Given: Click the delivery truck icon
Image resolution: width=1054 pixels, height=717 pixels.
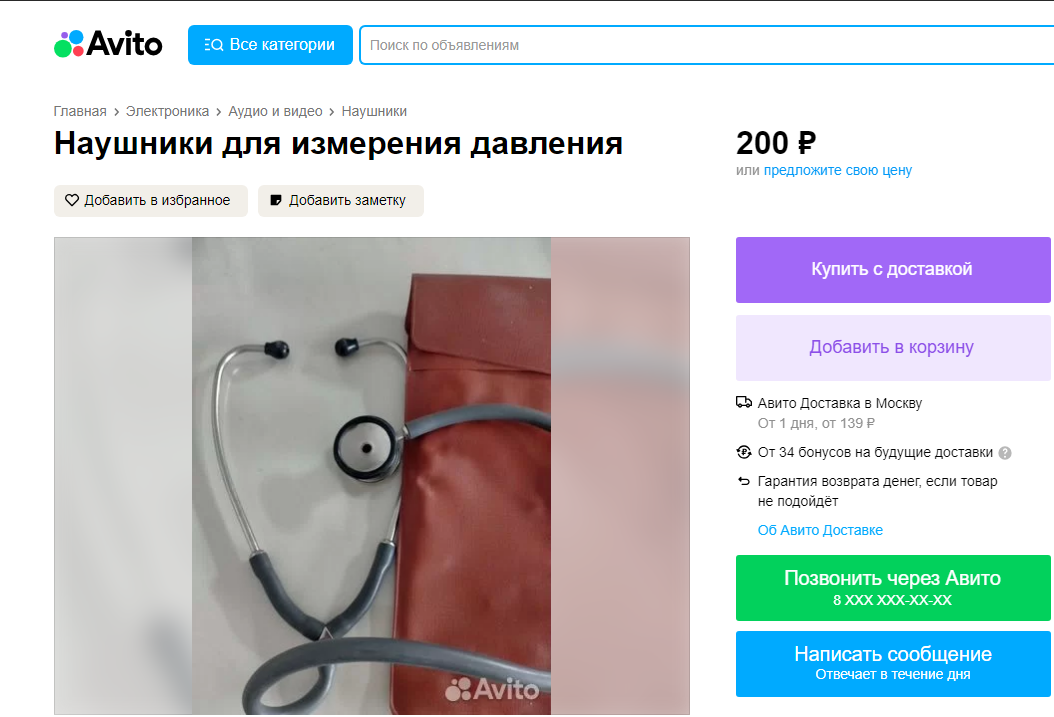Looking at the screenshot, I should [743, 403].
